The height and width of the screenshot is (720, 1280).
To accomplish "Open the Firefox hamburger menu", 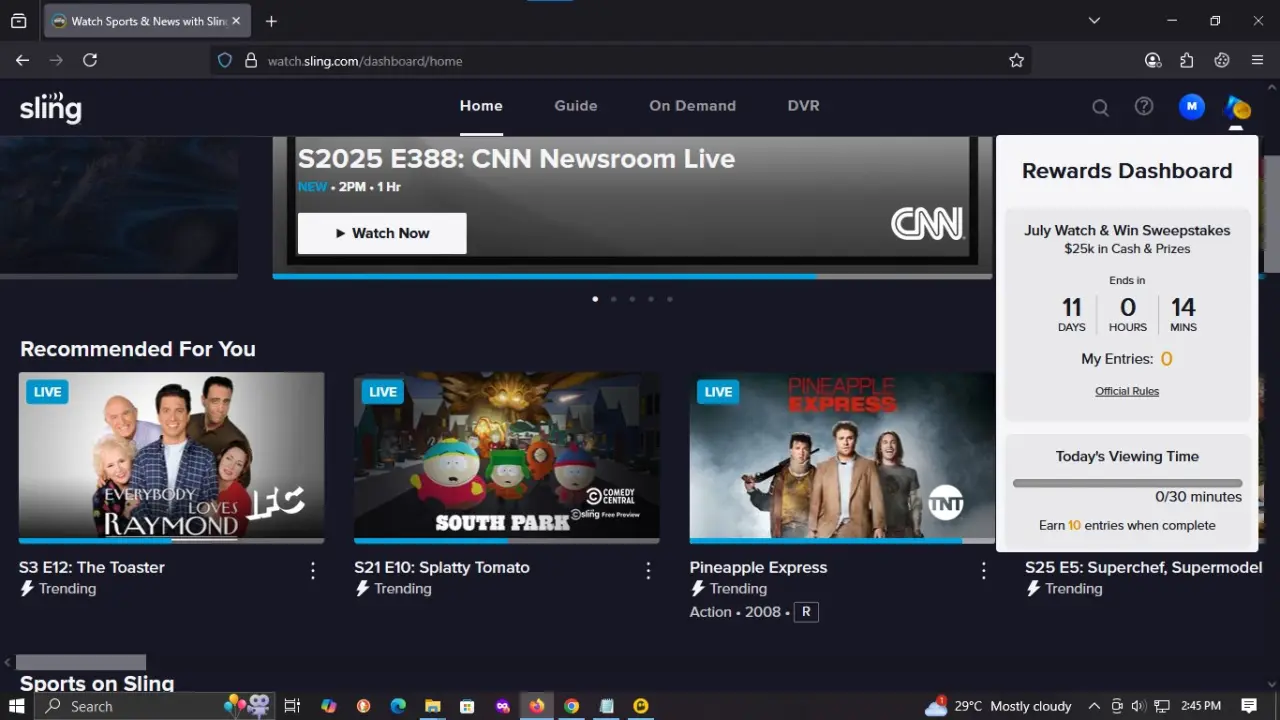I will tap(1257, 60).
